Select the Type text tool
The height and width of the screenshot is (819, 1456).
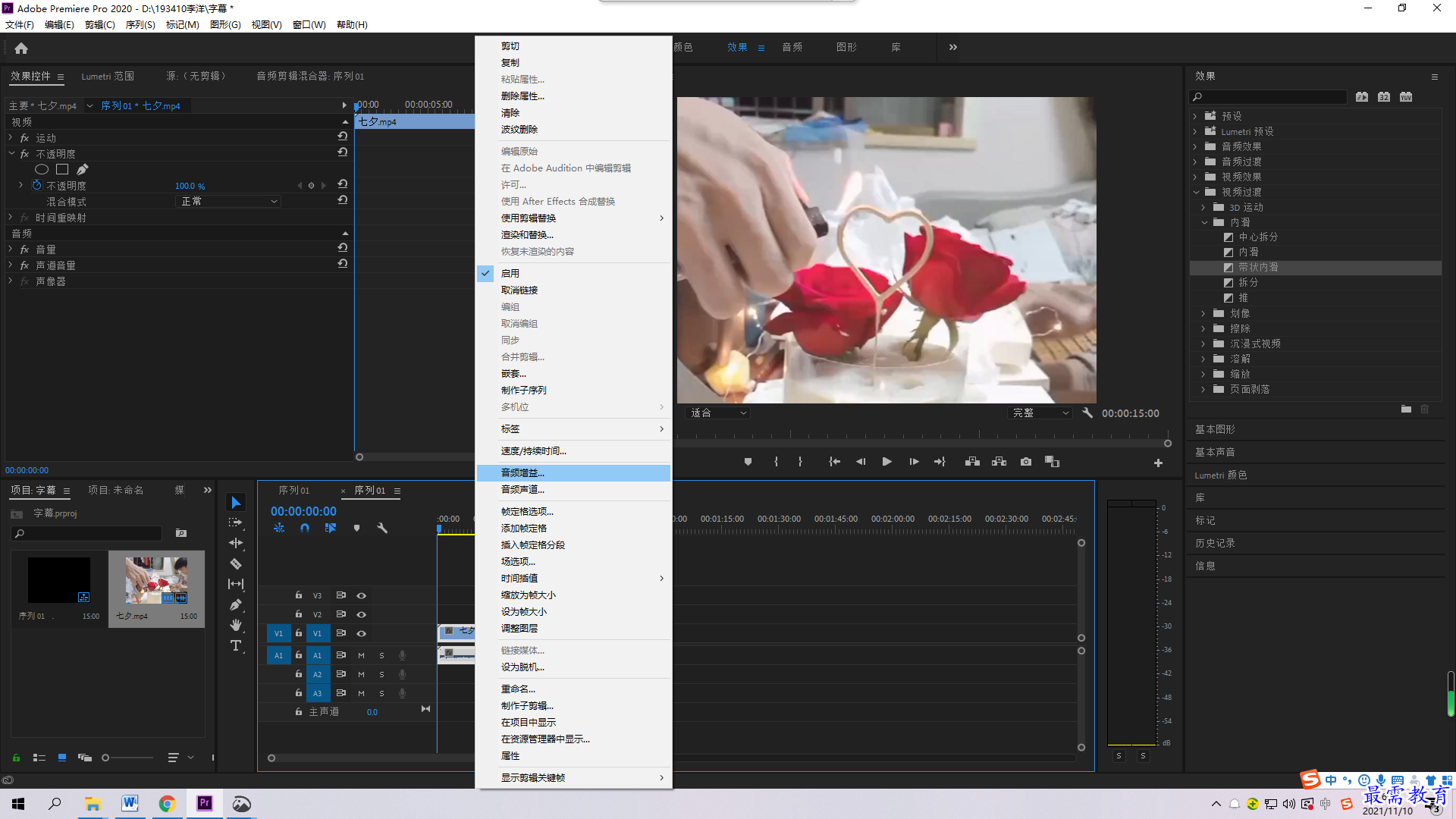pyautogui.click(x=236, y=645)
